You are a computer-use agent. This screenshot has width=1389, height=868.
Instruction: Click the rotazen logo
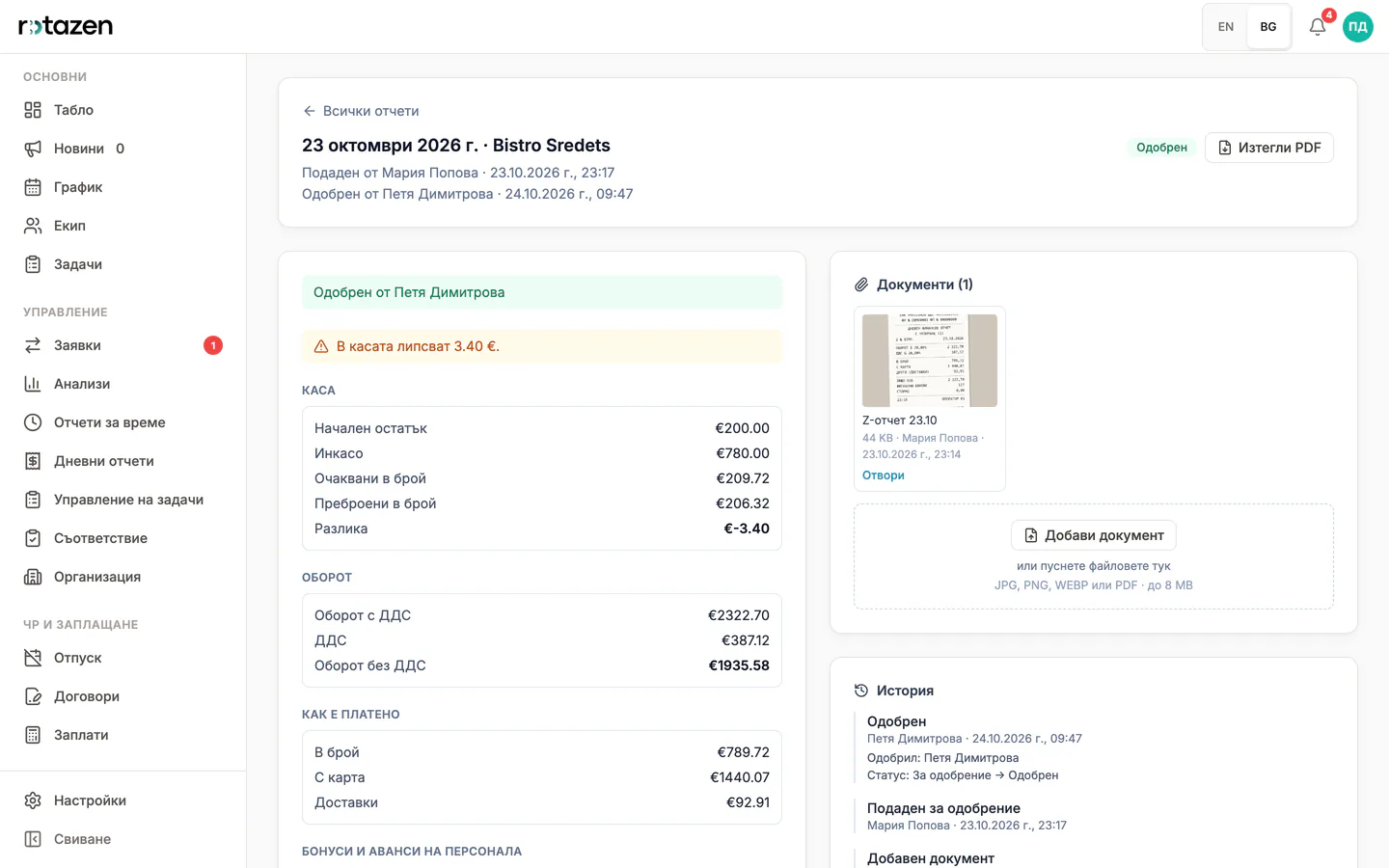[x=66, y=26]
